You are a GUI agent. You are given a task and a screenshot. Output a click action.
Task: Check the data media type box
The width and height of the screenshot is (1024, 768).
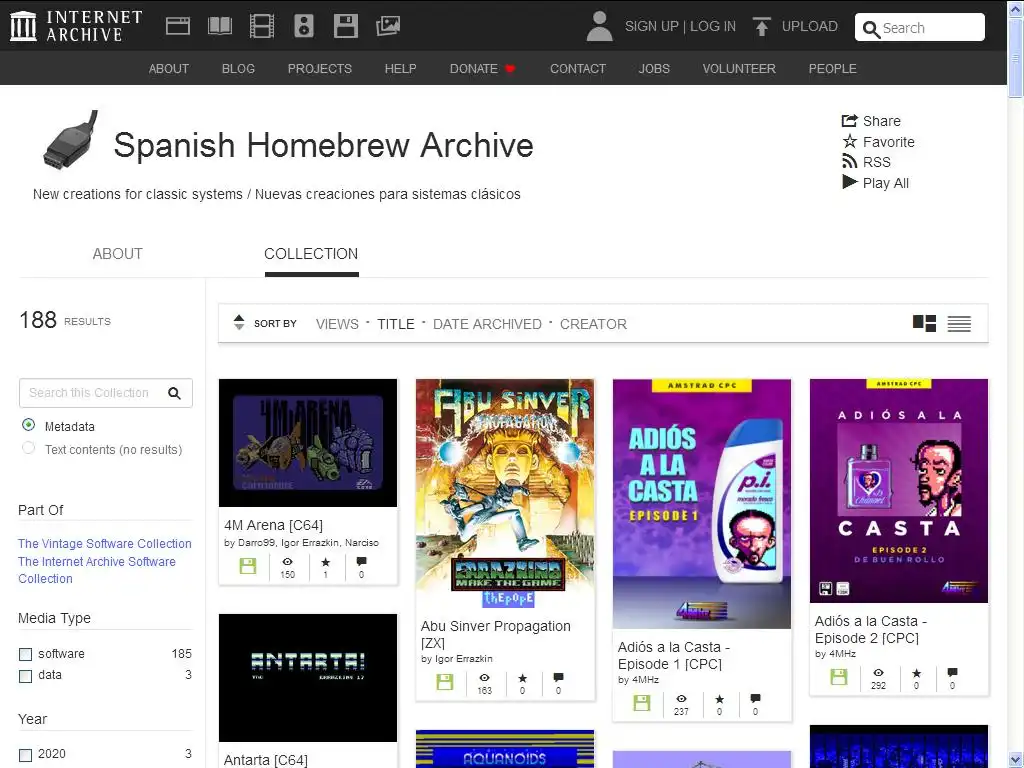[x=25, y=676]
